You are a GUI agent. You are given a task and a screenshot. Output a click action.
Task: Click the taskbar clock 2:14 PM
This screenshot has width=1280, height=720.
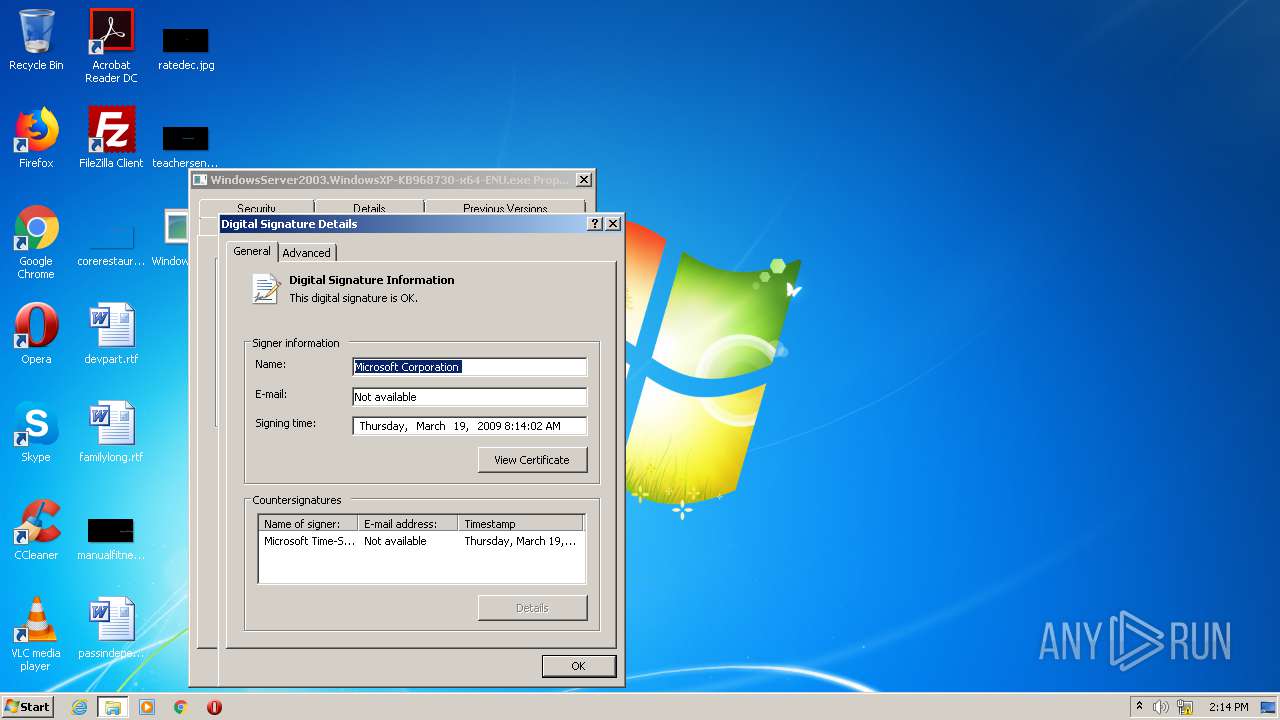(x=1228, y=707)
